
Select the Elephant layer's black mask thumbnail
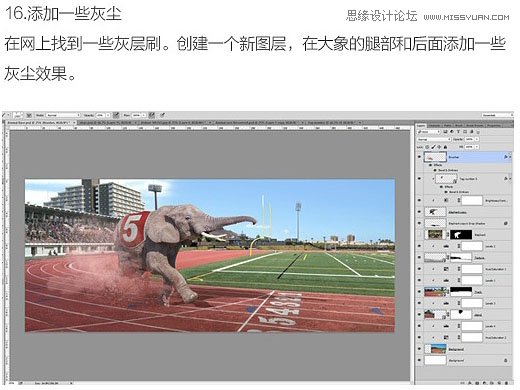[x=461, y=235]
